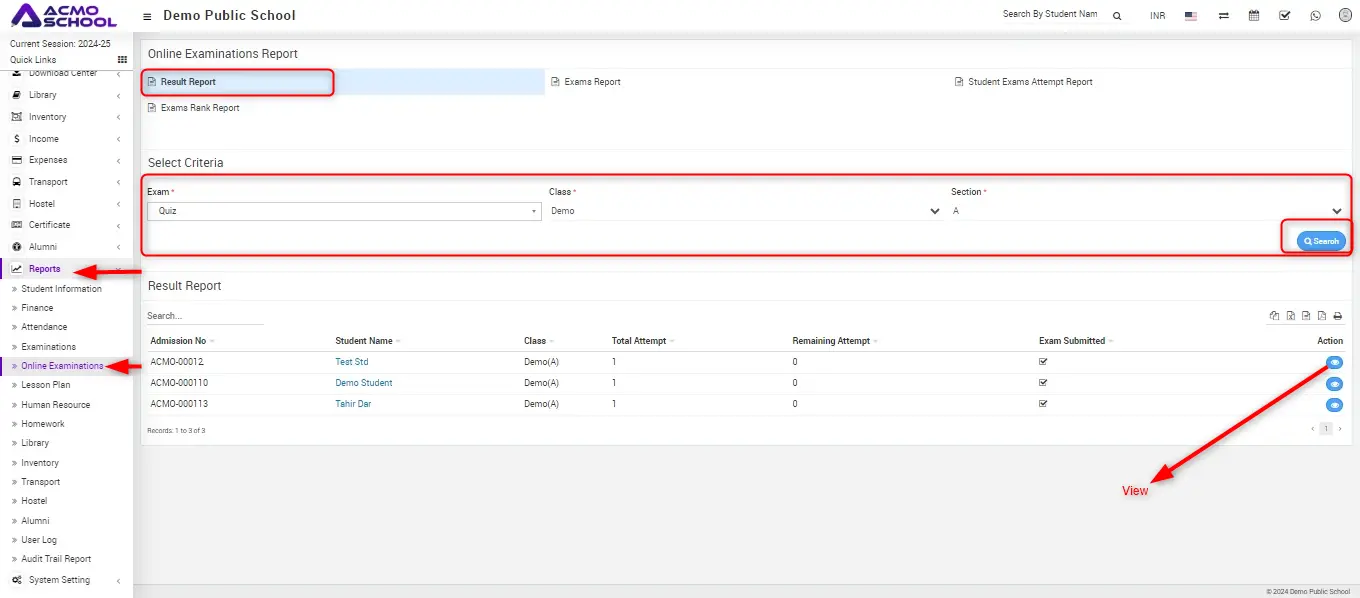Copy the result table to clipboard
The width and height of the screenshot is (1360, 598).
pos(1274,316)
